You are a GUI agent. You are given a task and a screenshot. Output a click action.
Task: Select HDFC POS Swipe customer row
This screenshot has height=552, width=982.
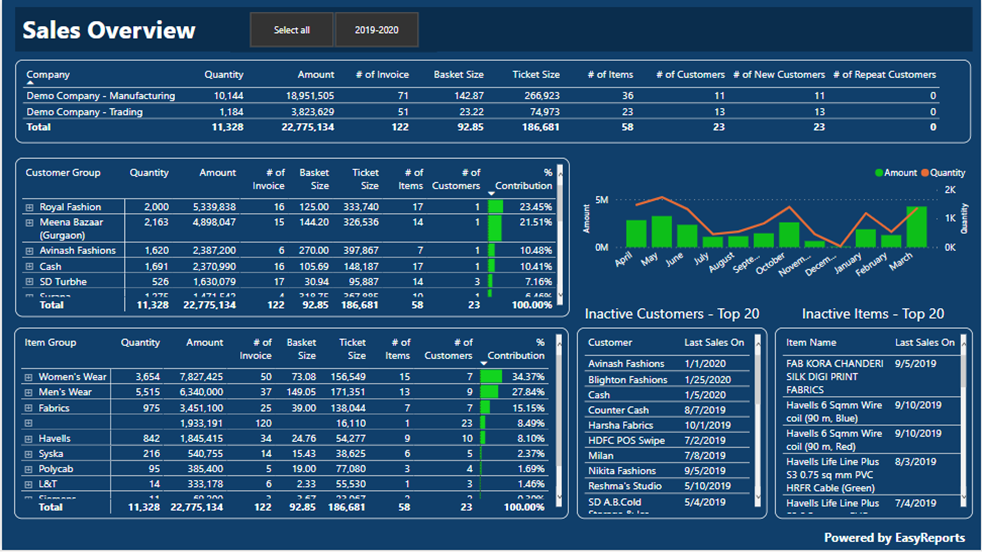(668, 440)
